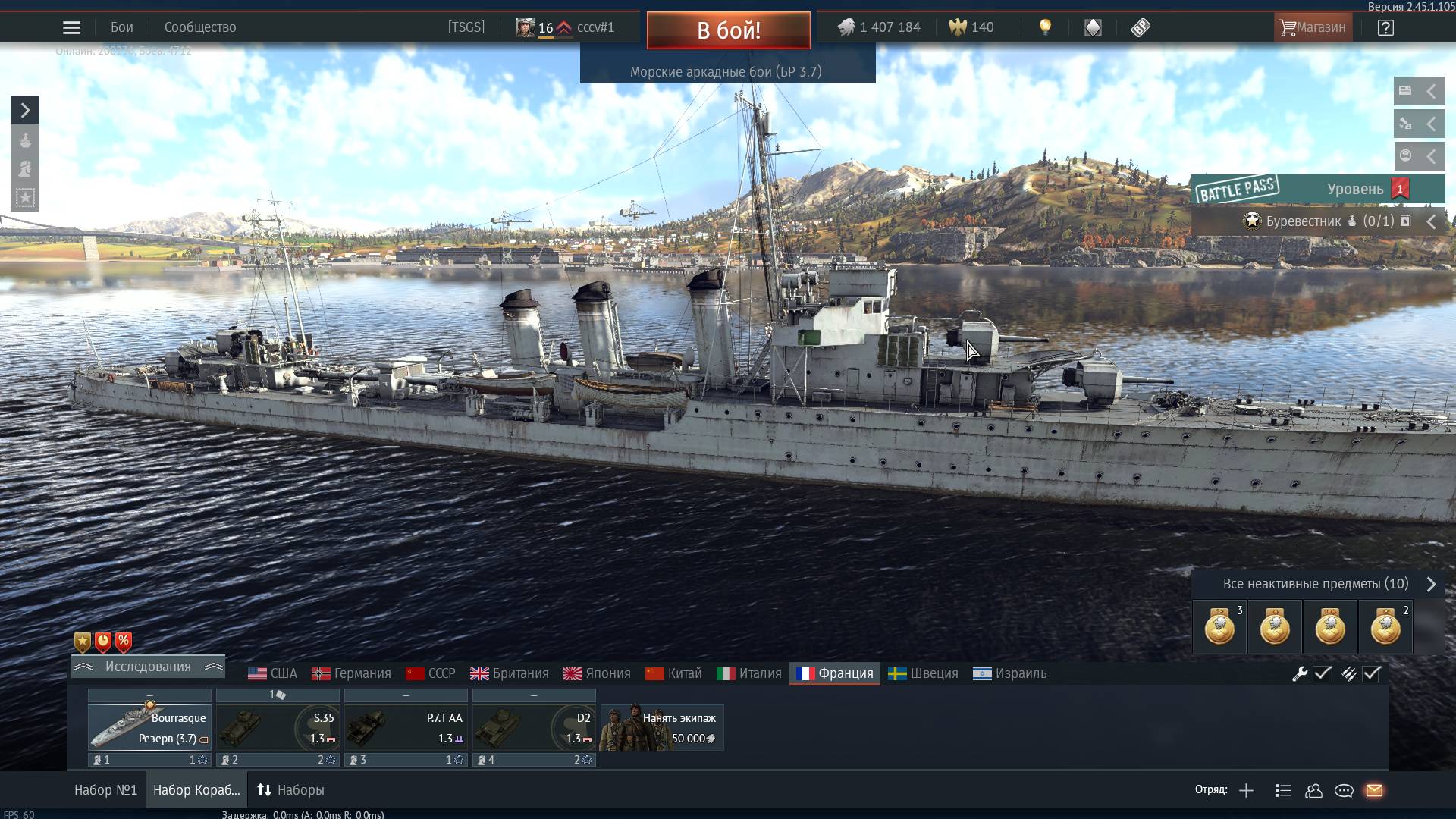Select fourth booster medal with count 2
The image size is (1456, 819).
click(1385, 627)
